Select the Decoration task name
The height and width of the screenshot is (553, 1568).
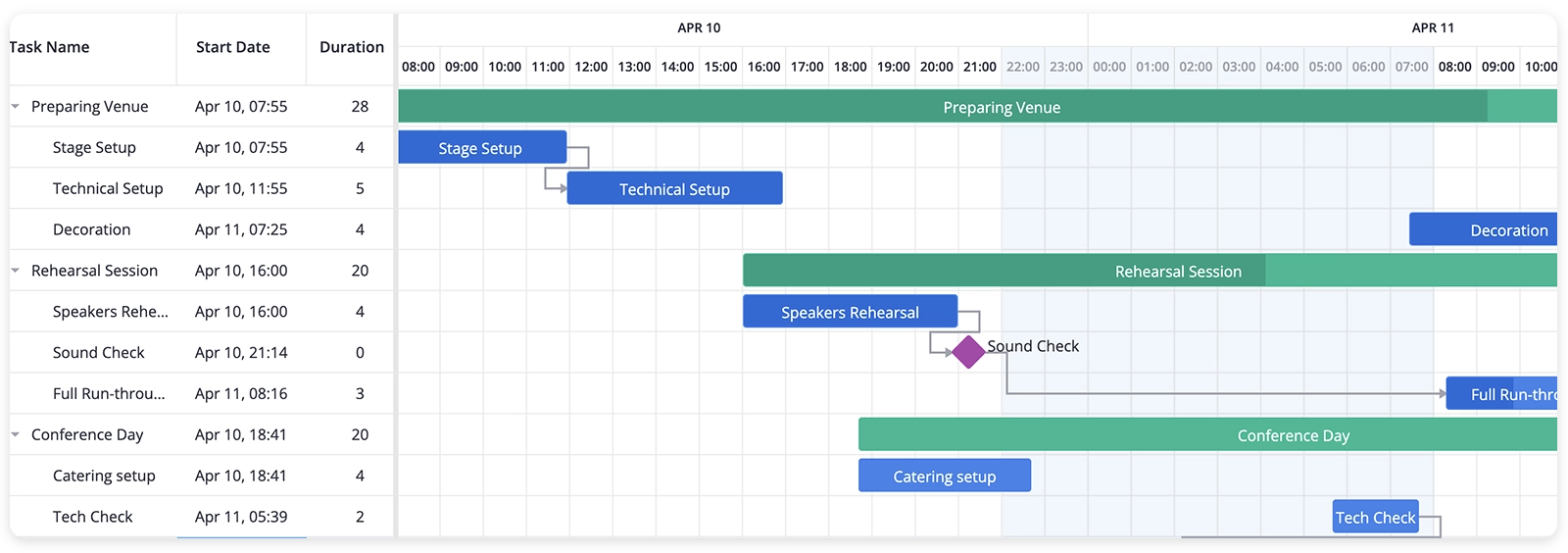(91, 229)
